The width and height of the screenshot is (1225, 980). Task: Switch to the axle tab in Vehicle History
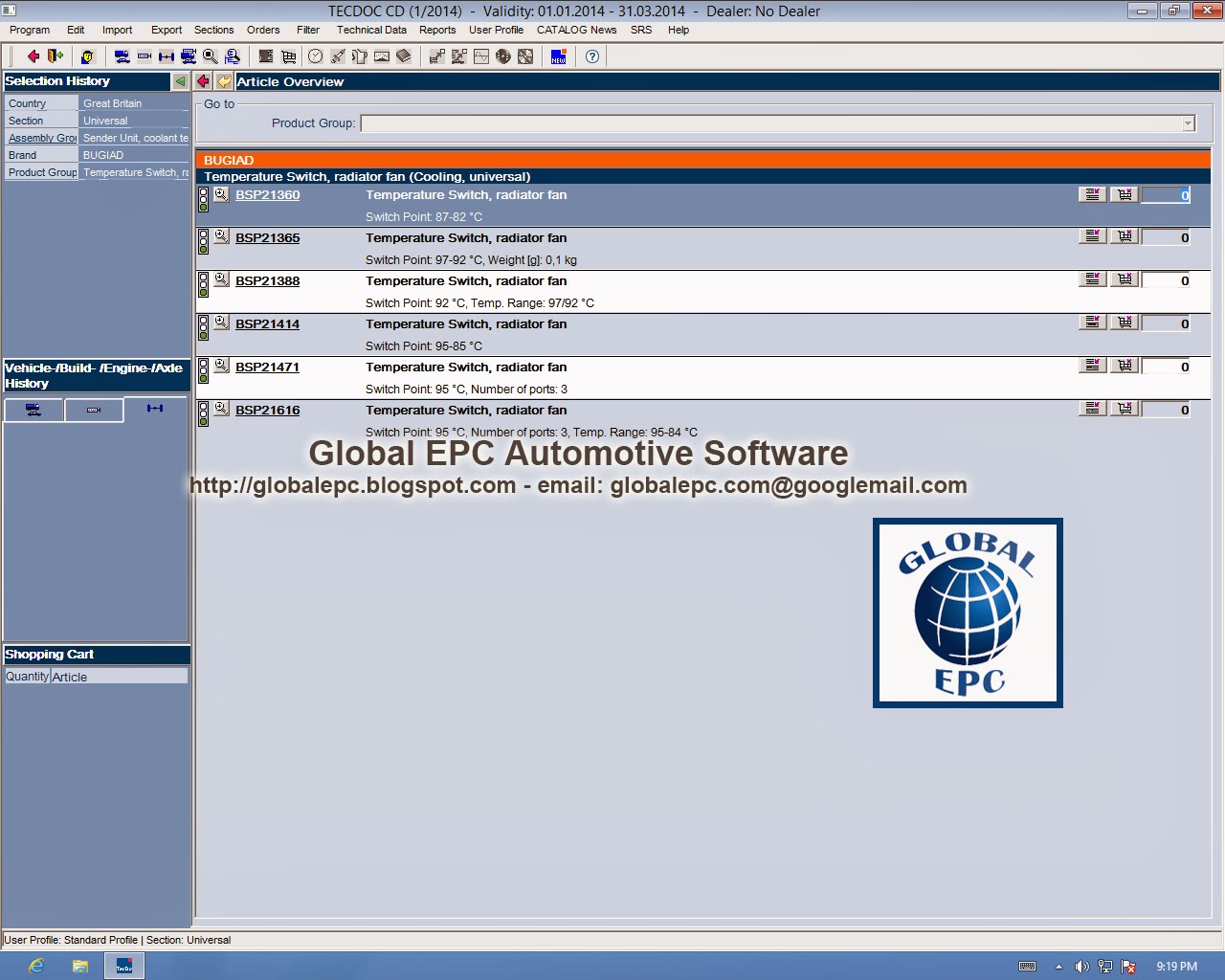155,410
